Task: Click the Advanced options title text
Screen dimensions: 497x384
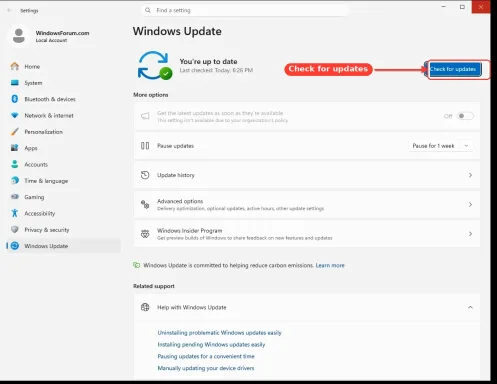Action: (180, 201)
